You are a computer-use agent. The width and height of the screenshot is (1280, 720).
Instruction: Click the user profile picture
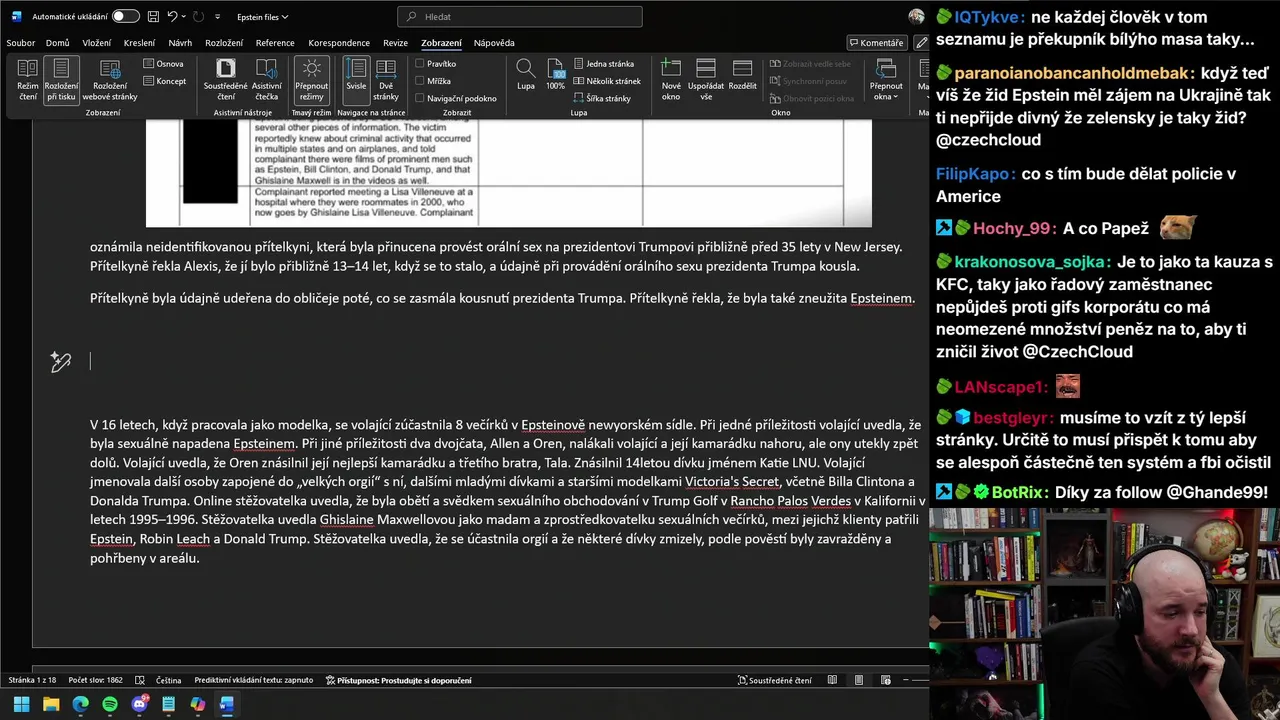916,17
